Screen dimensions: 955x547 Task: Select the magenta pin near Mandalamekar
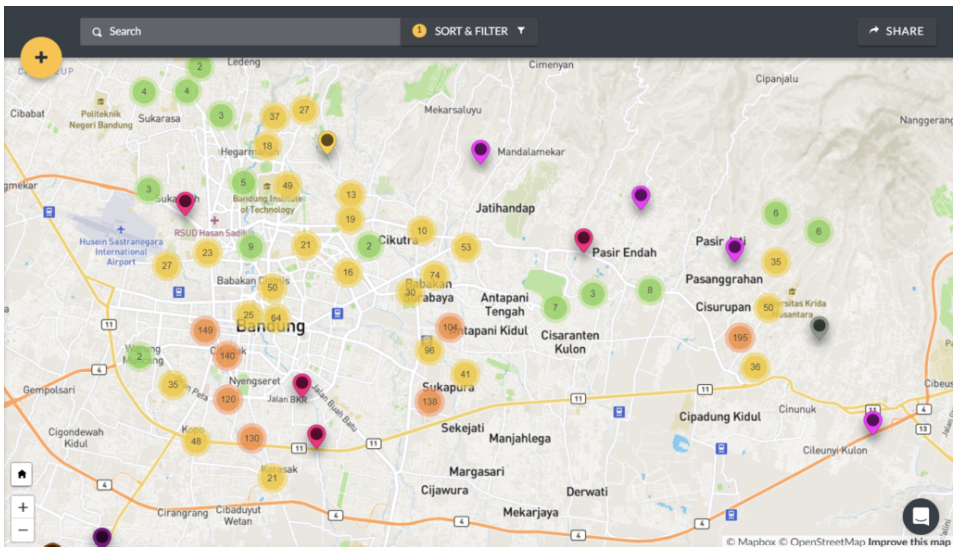(x=480, y=151)
